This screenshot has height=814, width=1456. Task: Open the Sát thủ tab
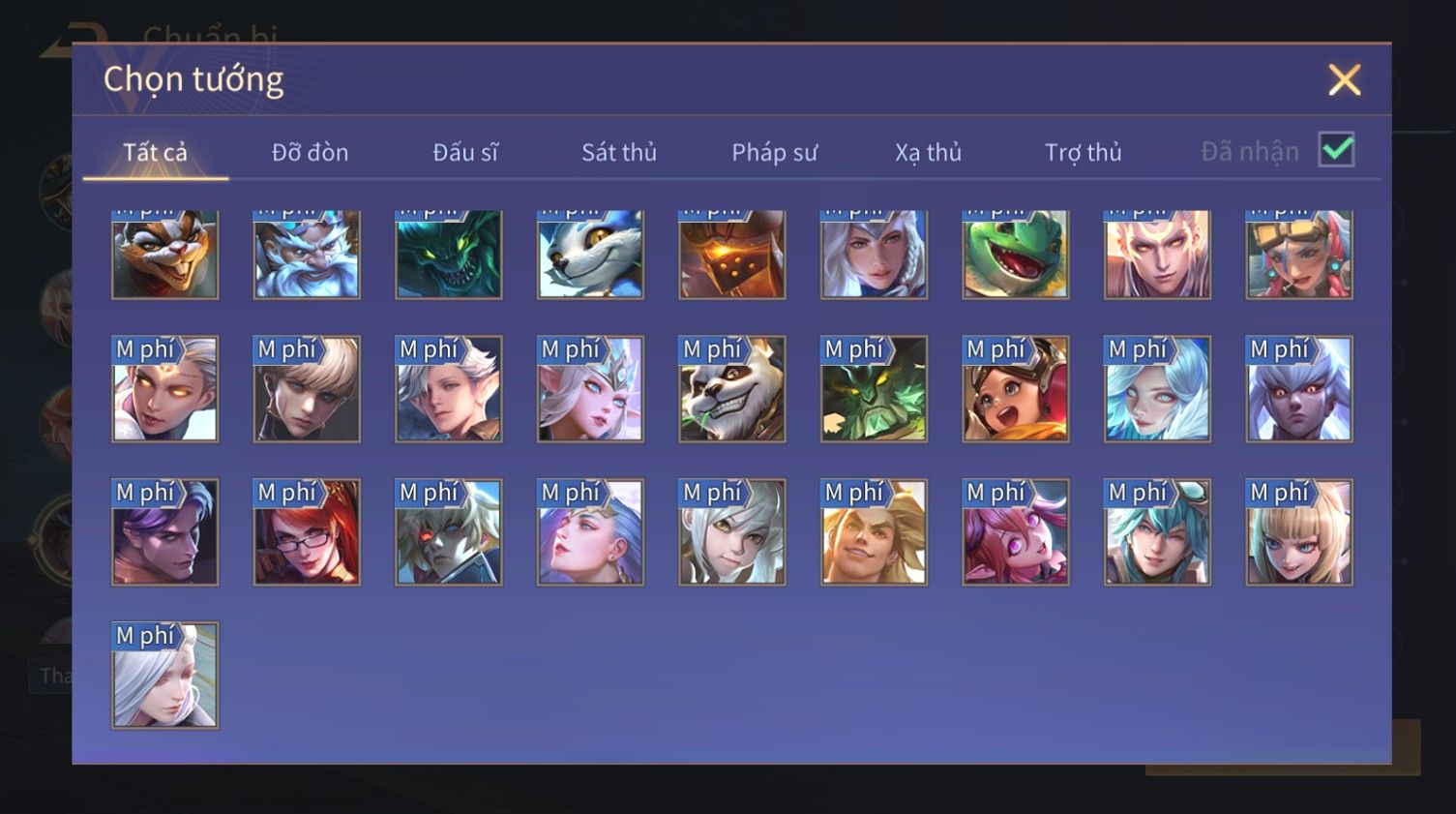pyautogui.click(x=619, y=152)
